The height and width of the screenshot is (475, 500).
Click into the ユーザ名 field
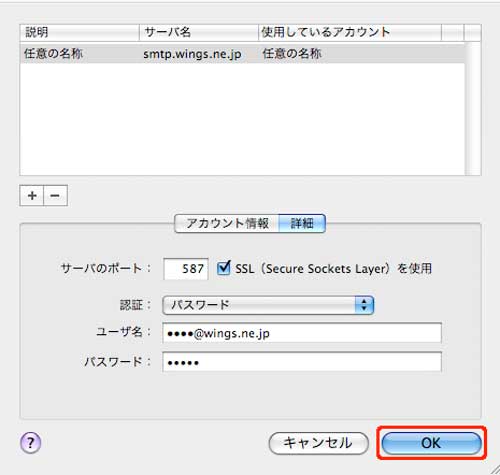point(302,333)
